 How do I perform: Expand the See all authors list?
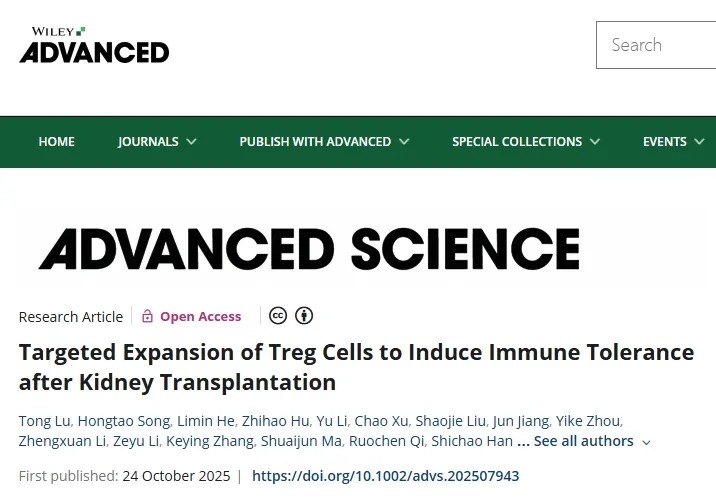591,441
